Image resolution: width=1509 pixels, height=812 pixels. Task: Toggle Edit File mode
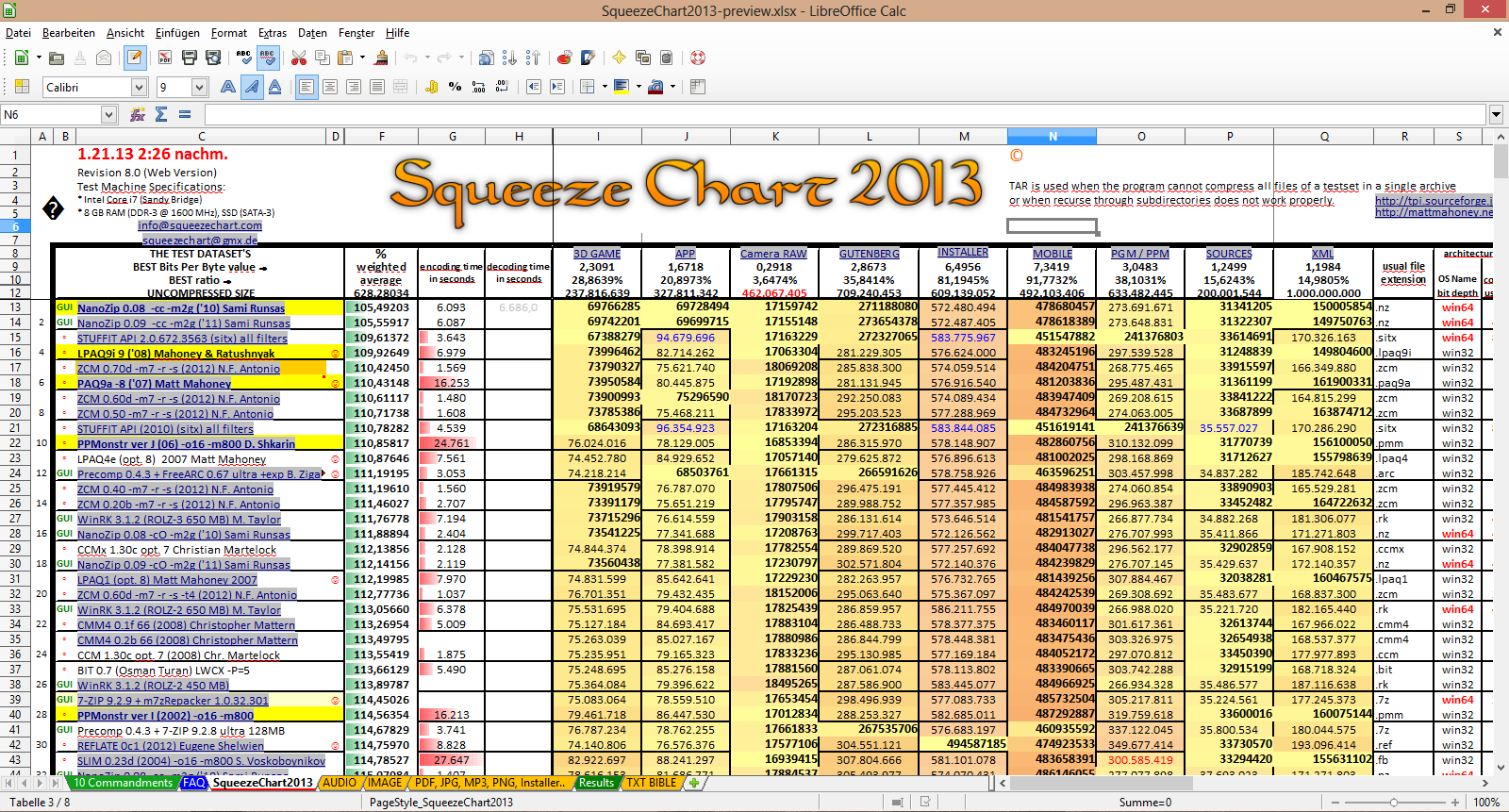135,58
